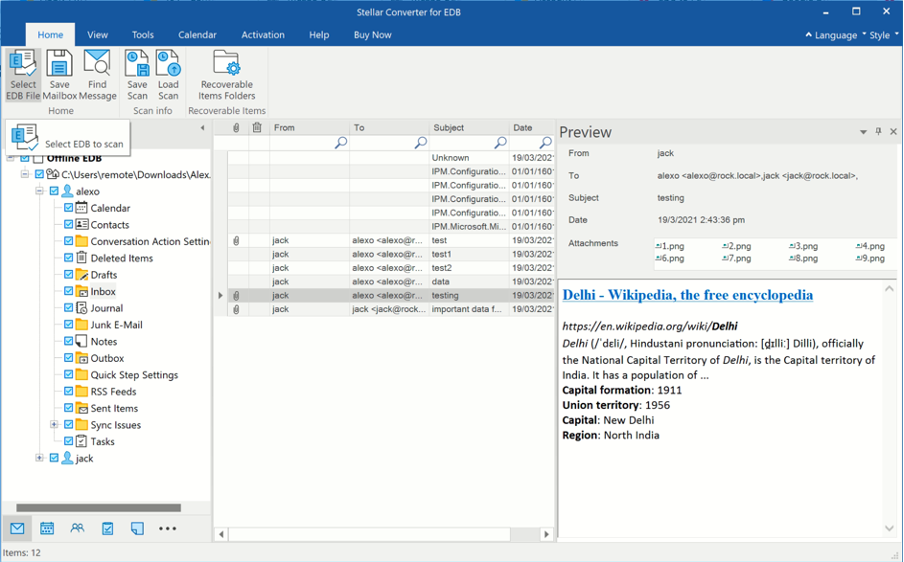Switch to the Calendar view icon in the bottom bar
Viewport: 904px width, 562px height.
[47, 528]
